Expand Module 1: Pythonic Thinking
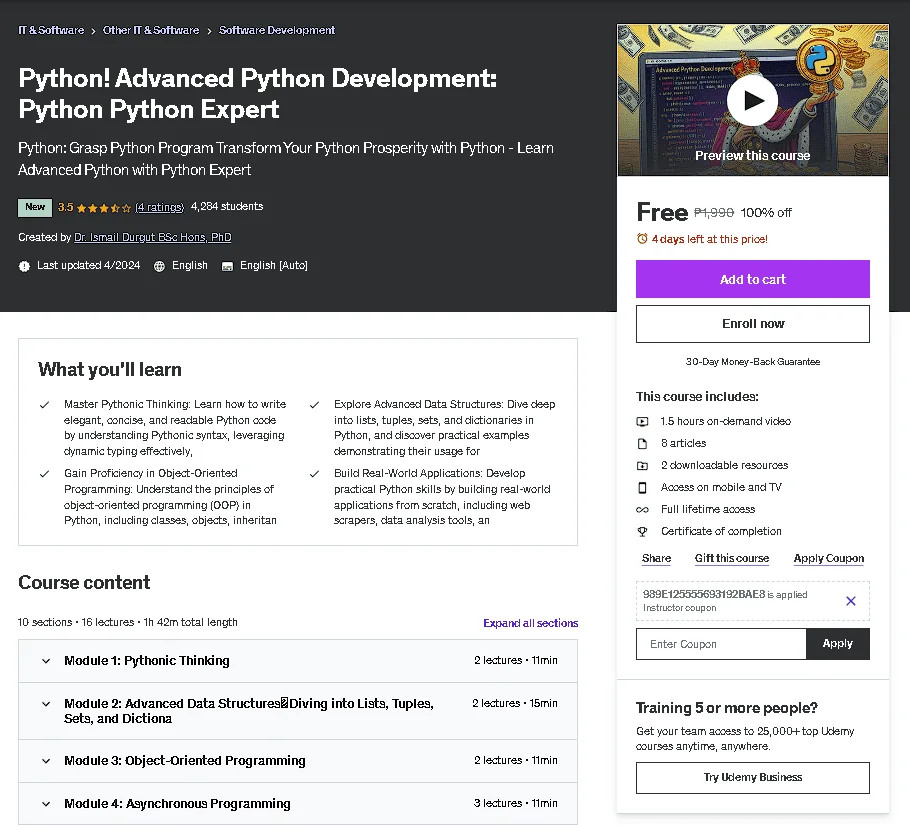This screenshot has height=825, width=910. point(298,661)
